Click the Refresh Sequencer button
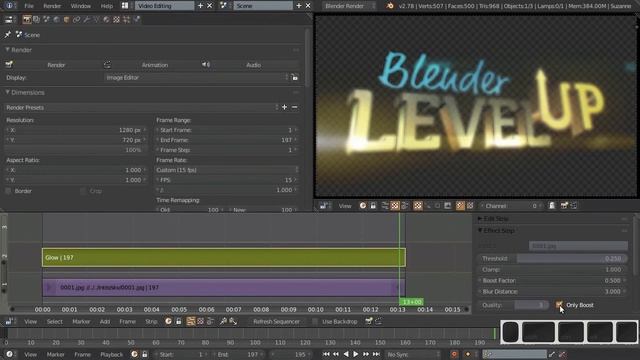This screenshot has width=640, height=360. coord(276,322)
